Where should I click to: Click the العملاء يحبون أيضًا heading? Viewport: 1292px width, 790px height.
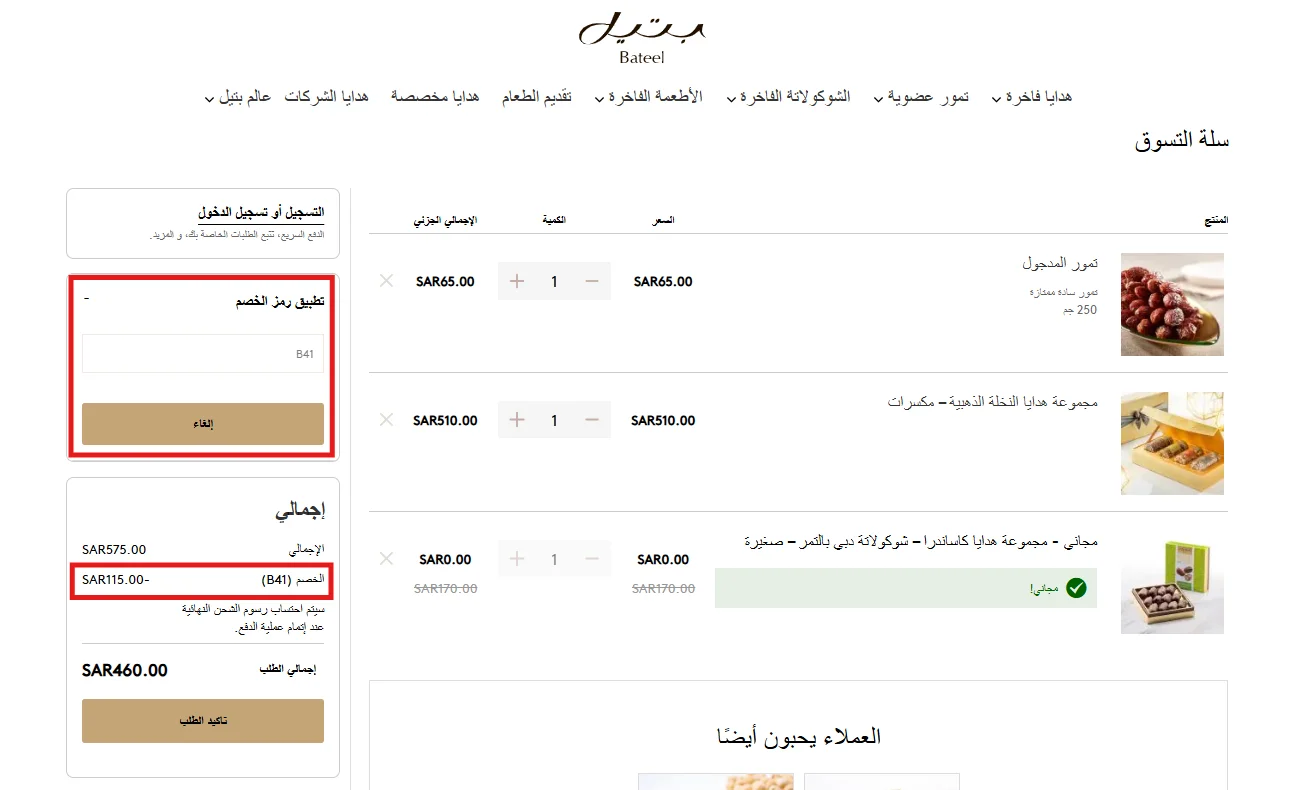798,737
